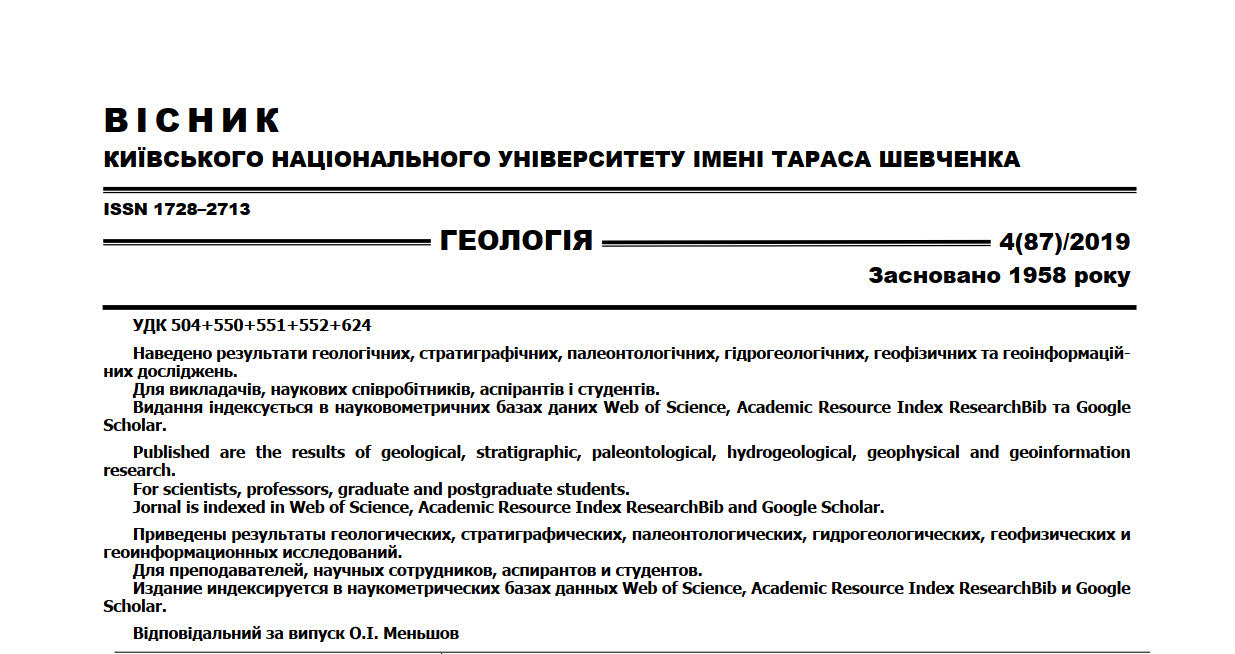Image resolution: width=1235 pixels, height=654 pixels.
Task: Click the double line left of ГЕОЛОГІЯ
Action: pyautogui.click(x=267, y=242)
